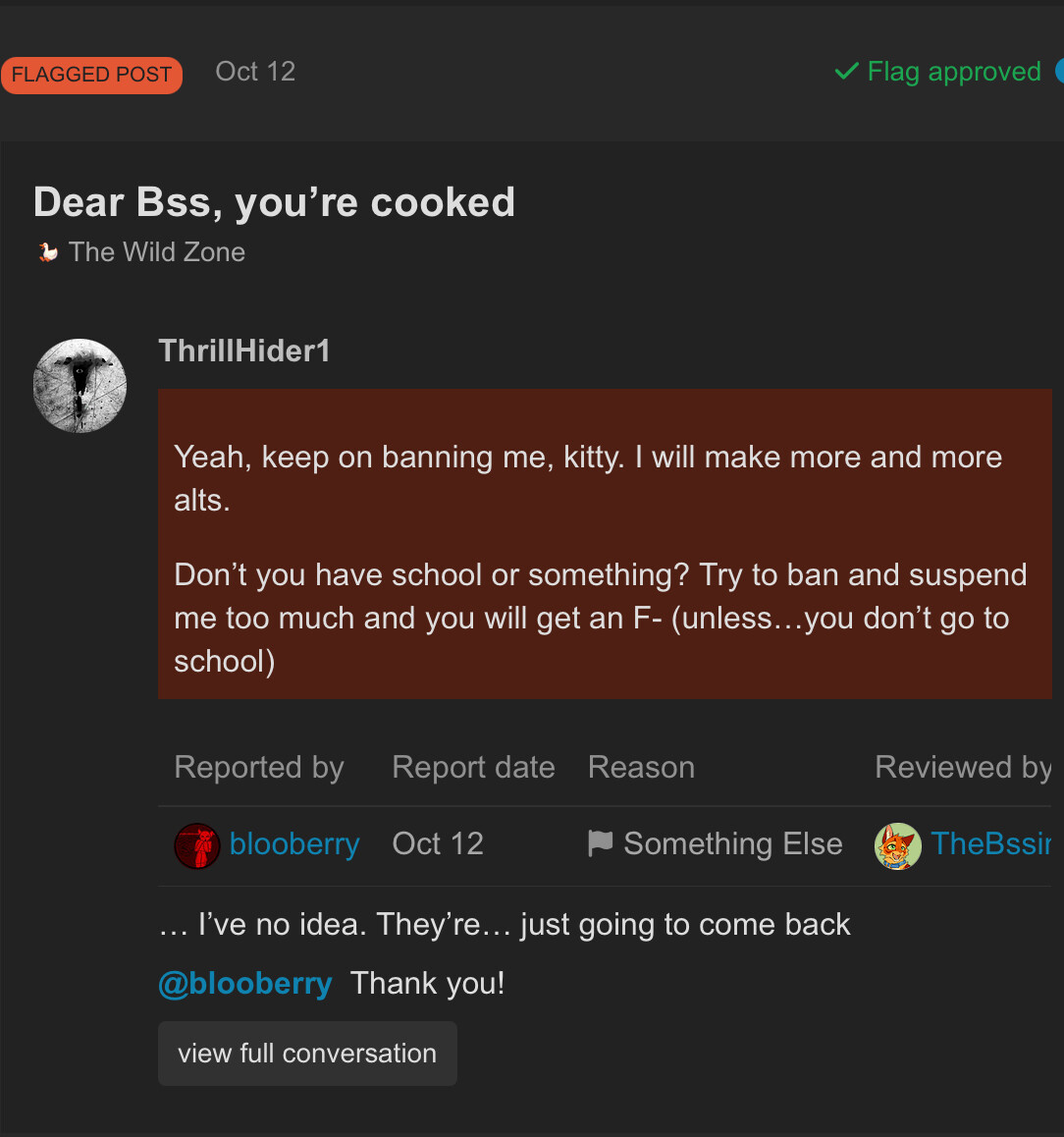
Task: Click the duck icon beside The Wild Zone
Action: tap(47, 252)
